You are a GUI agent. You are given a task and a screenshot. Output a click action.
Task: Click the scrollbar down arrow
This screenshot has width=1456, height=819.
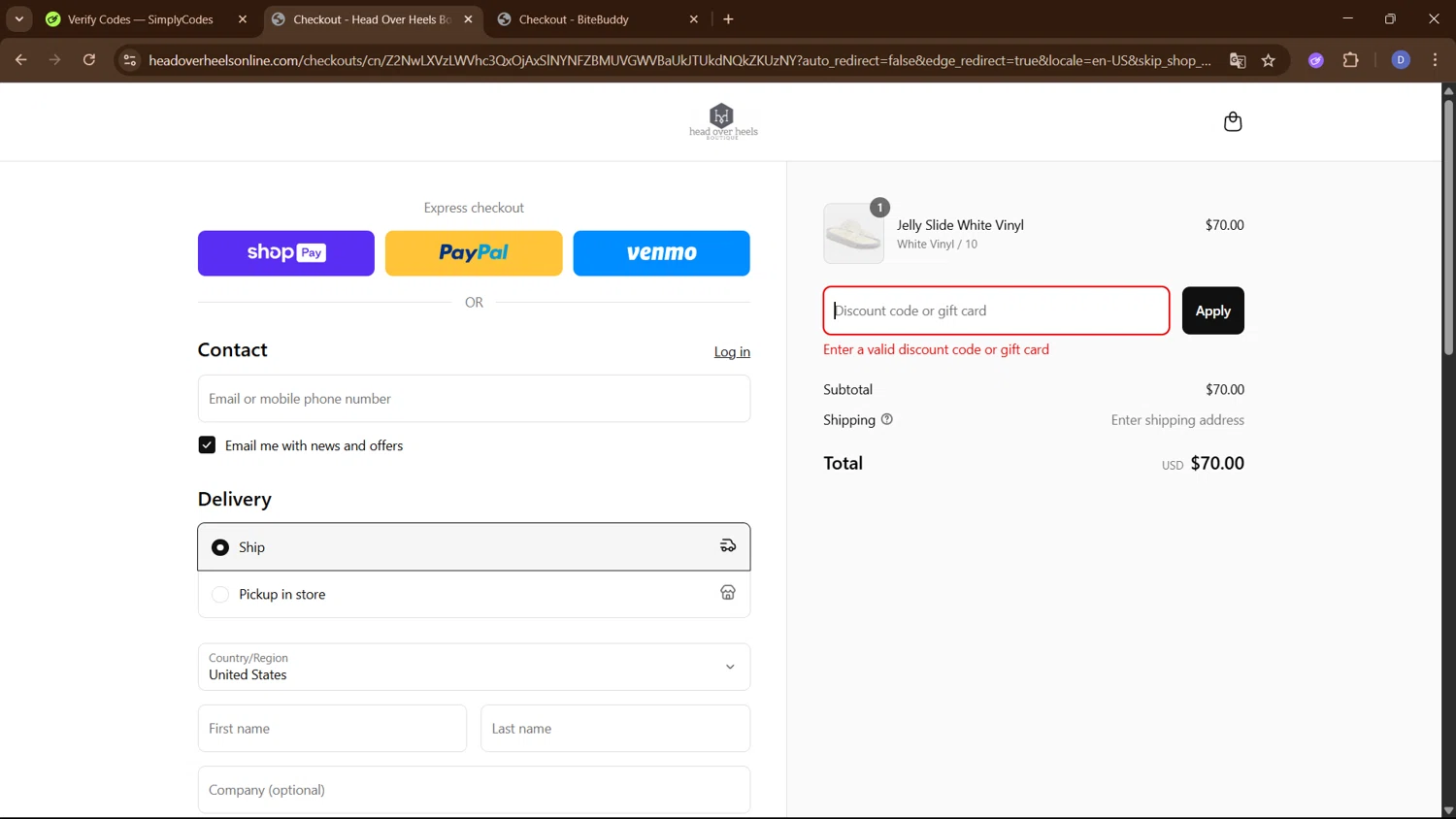pyautogui.click(x=1448, y=810)
